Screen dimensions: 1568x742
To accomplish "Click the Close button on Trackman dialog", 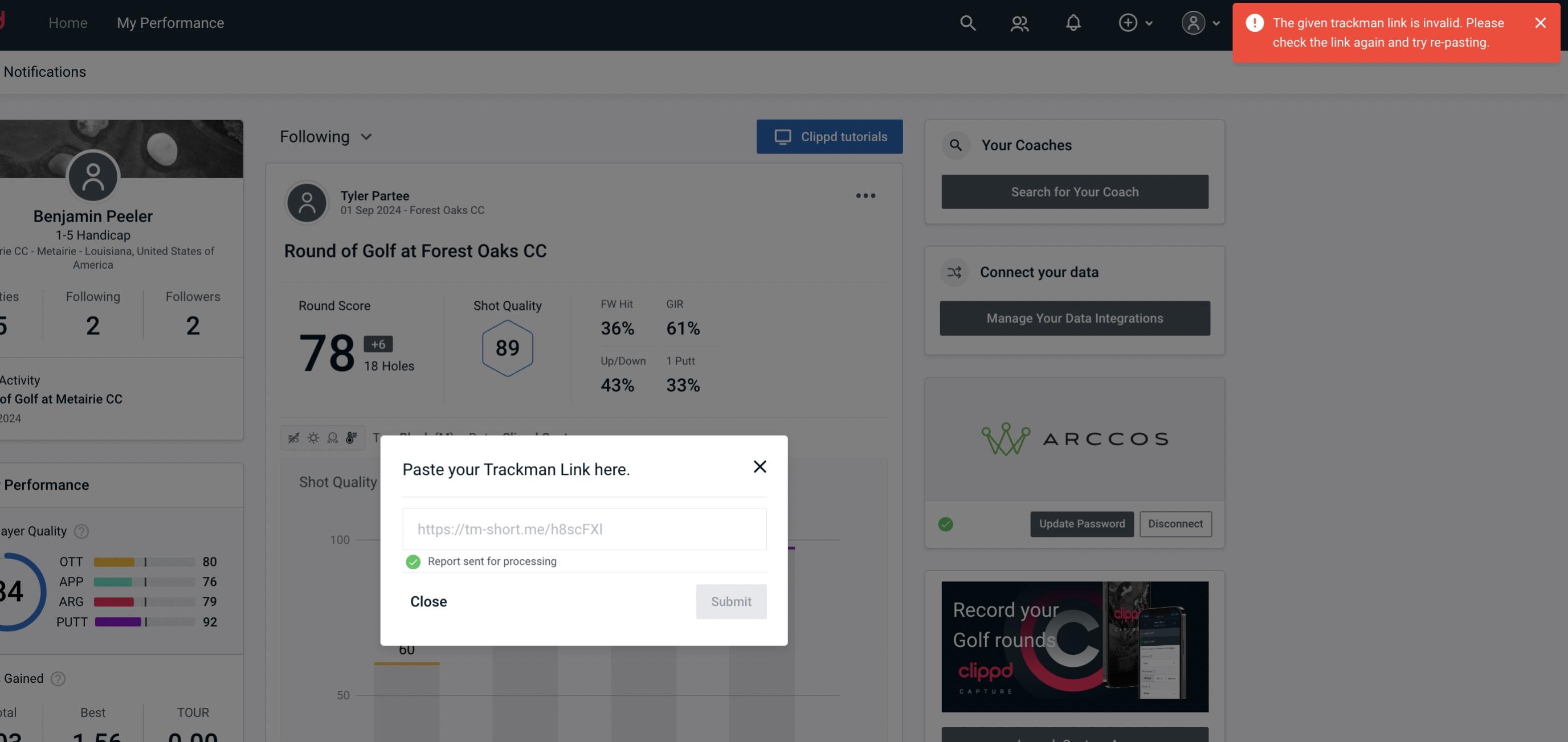I will (x=428, y=601).
